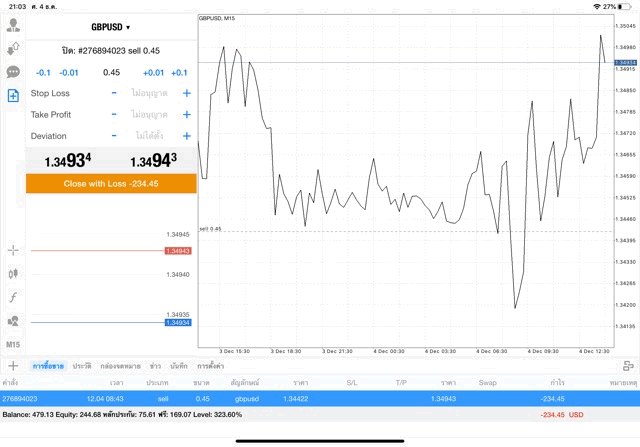640x447 pixels.
Task: Tap the chat messages bubble icon
Action: [x=13, y=72]
